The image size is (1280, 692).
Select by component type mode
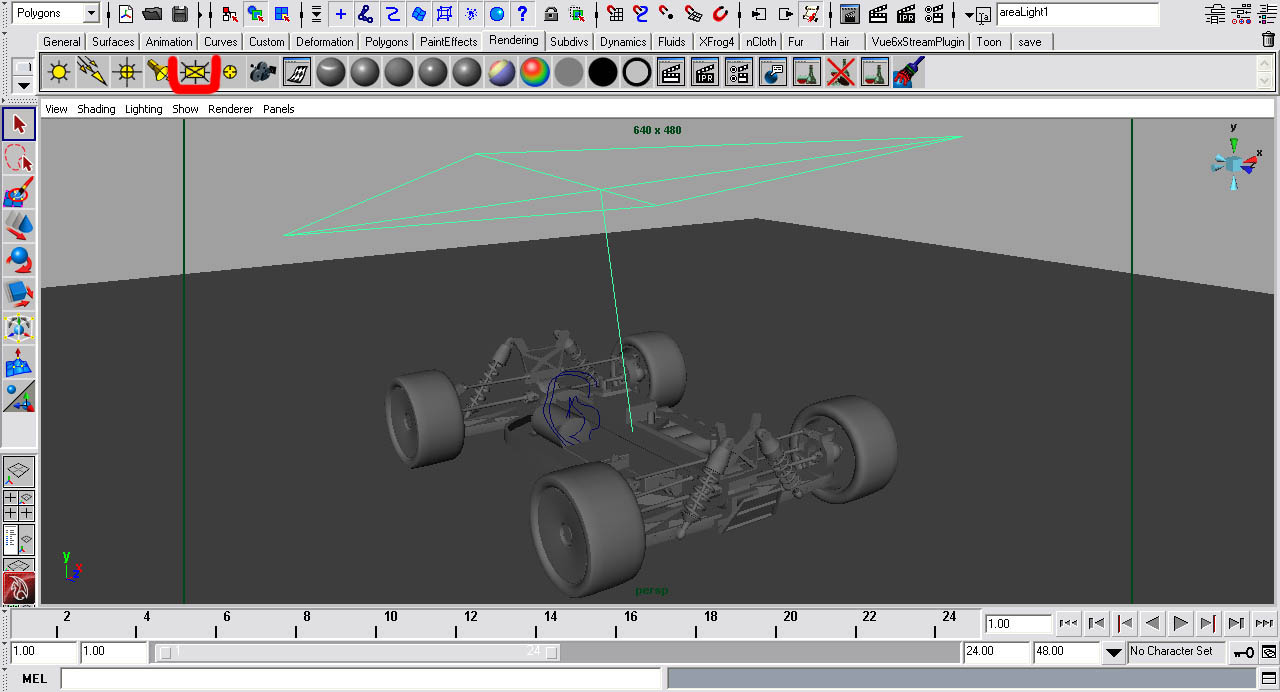click(284, 14)
